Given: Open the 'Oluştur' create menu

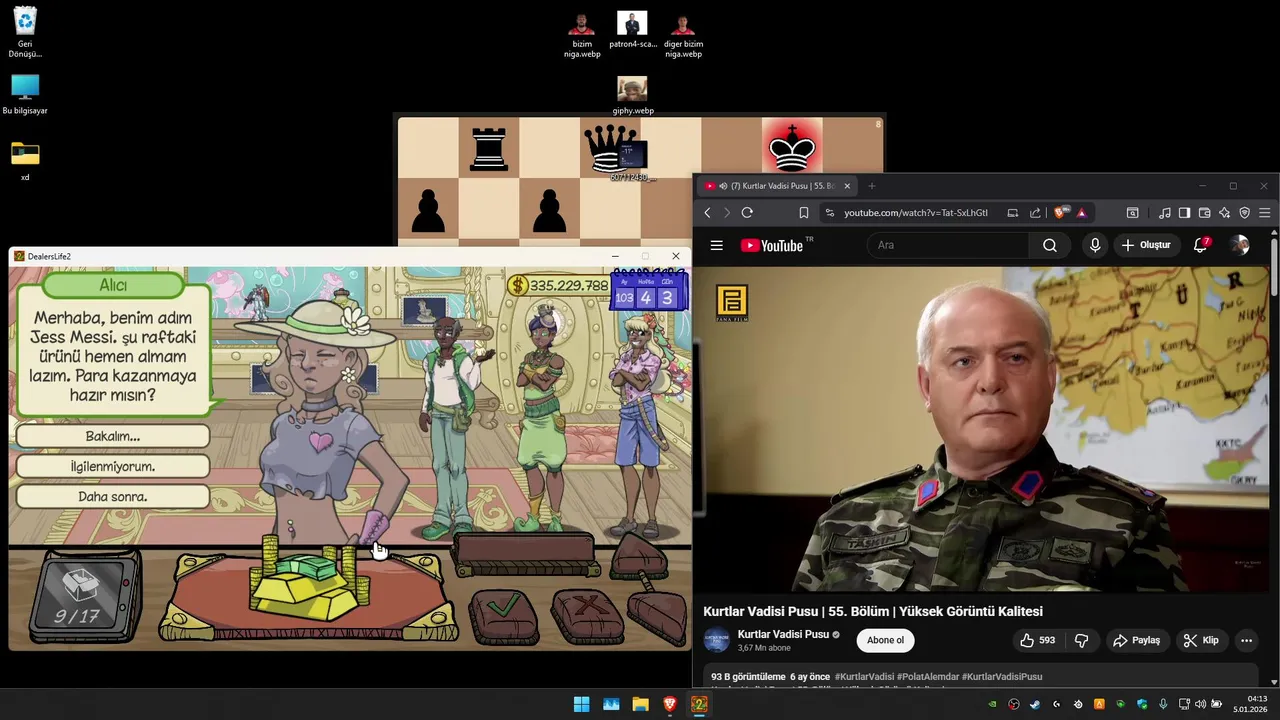Looking at the screenshot, I should point(1146,245).
